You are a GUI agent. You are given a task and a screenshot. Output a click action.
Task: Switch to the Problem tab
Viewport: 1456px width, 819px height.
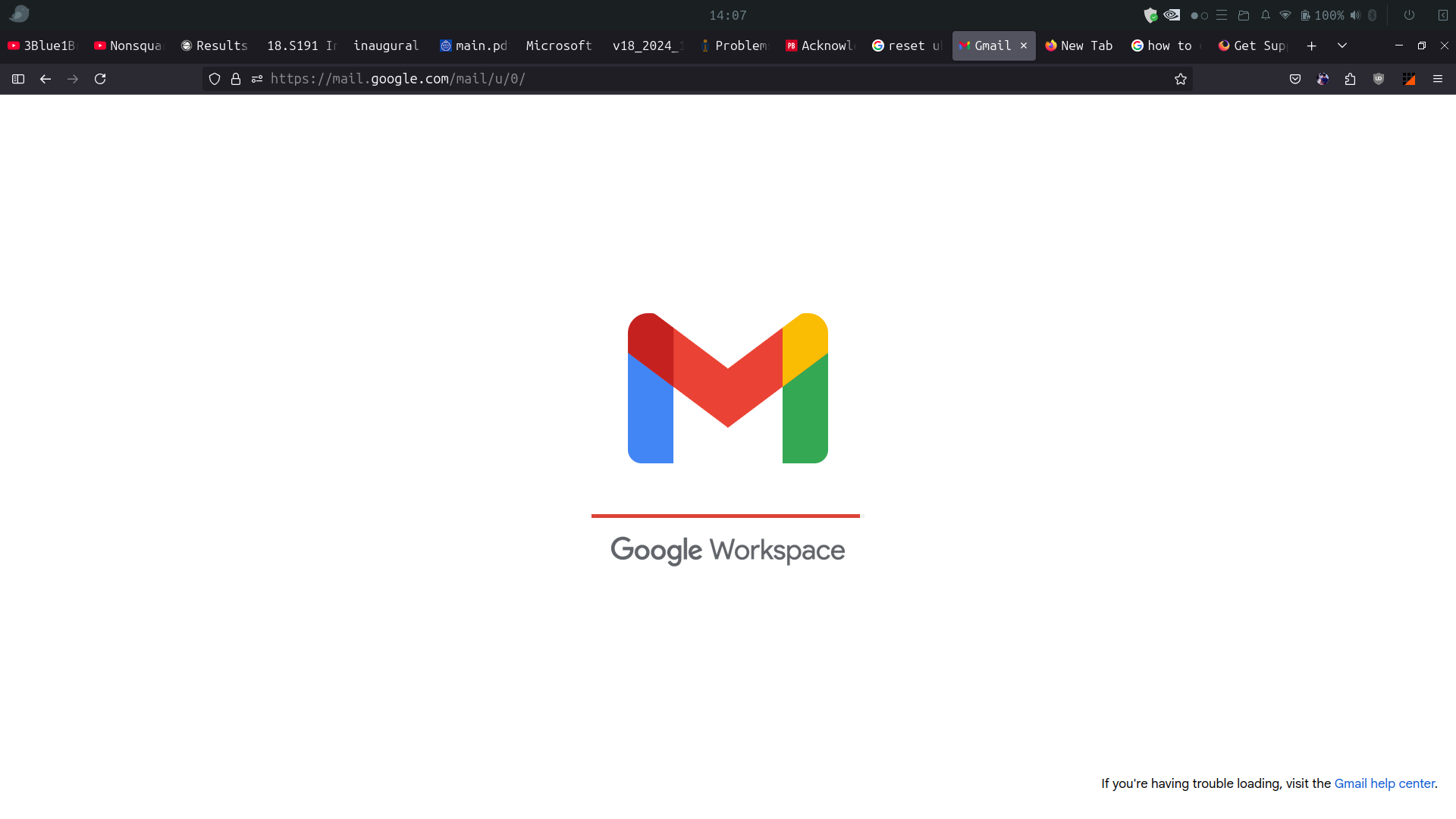(x=734, y=45)
